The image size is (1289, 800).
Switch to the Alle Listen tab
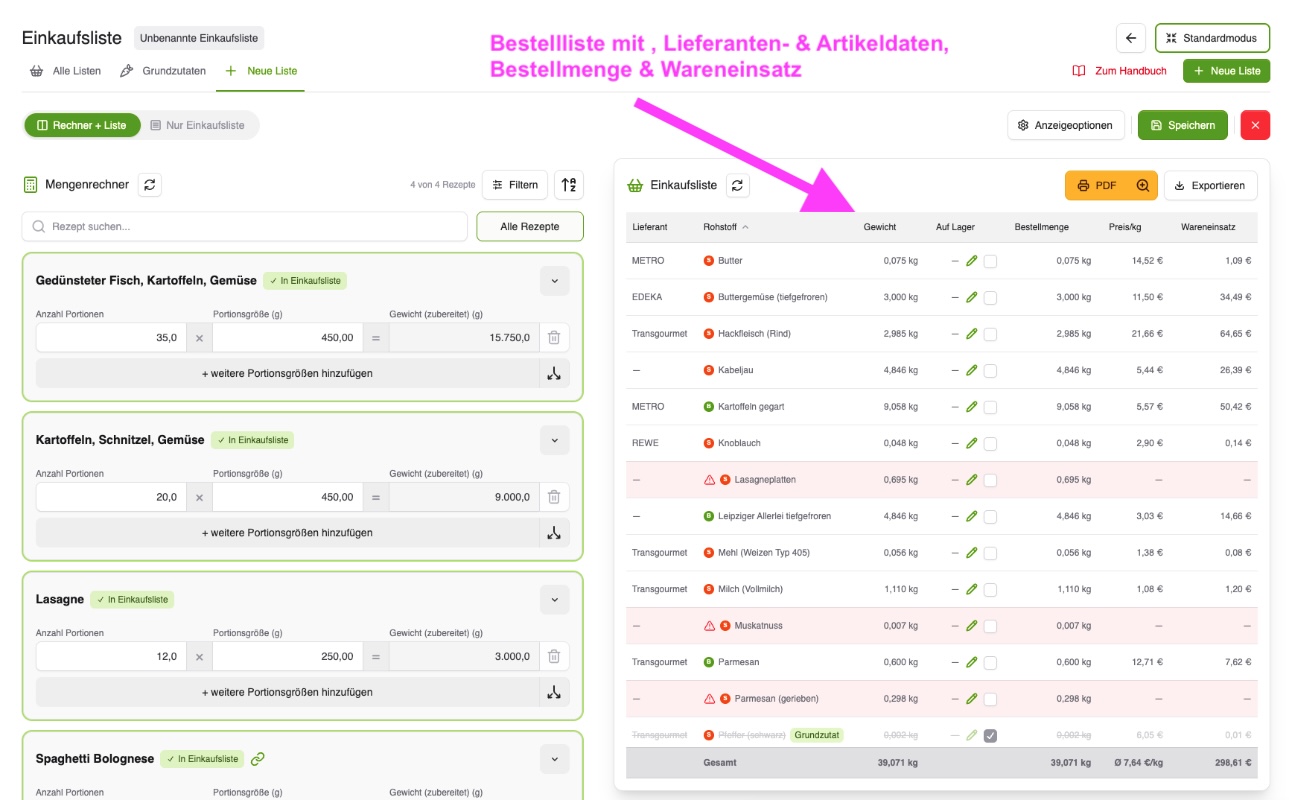[x=66, y=71]
